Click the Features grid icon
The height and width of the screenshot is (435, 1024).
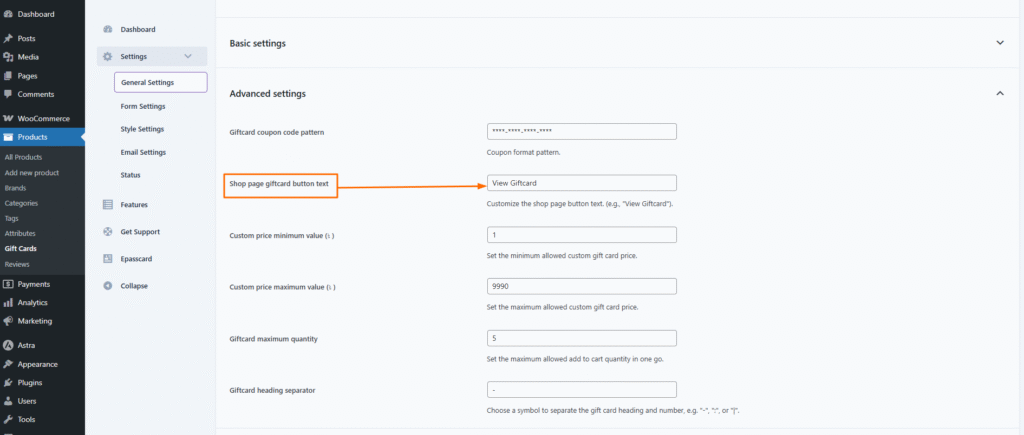point(108,204)
